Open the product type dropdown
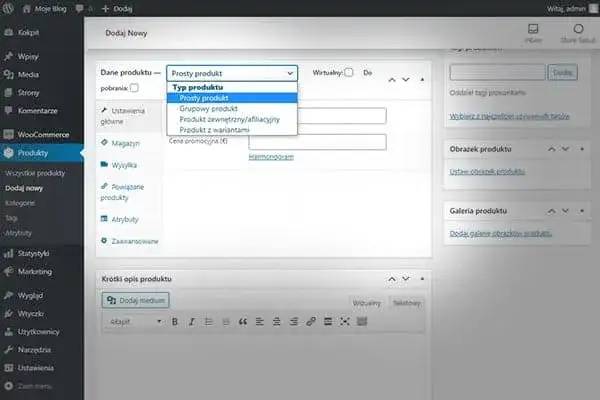 click(232, 73)
